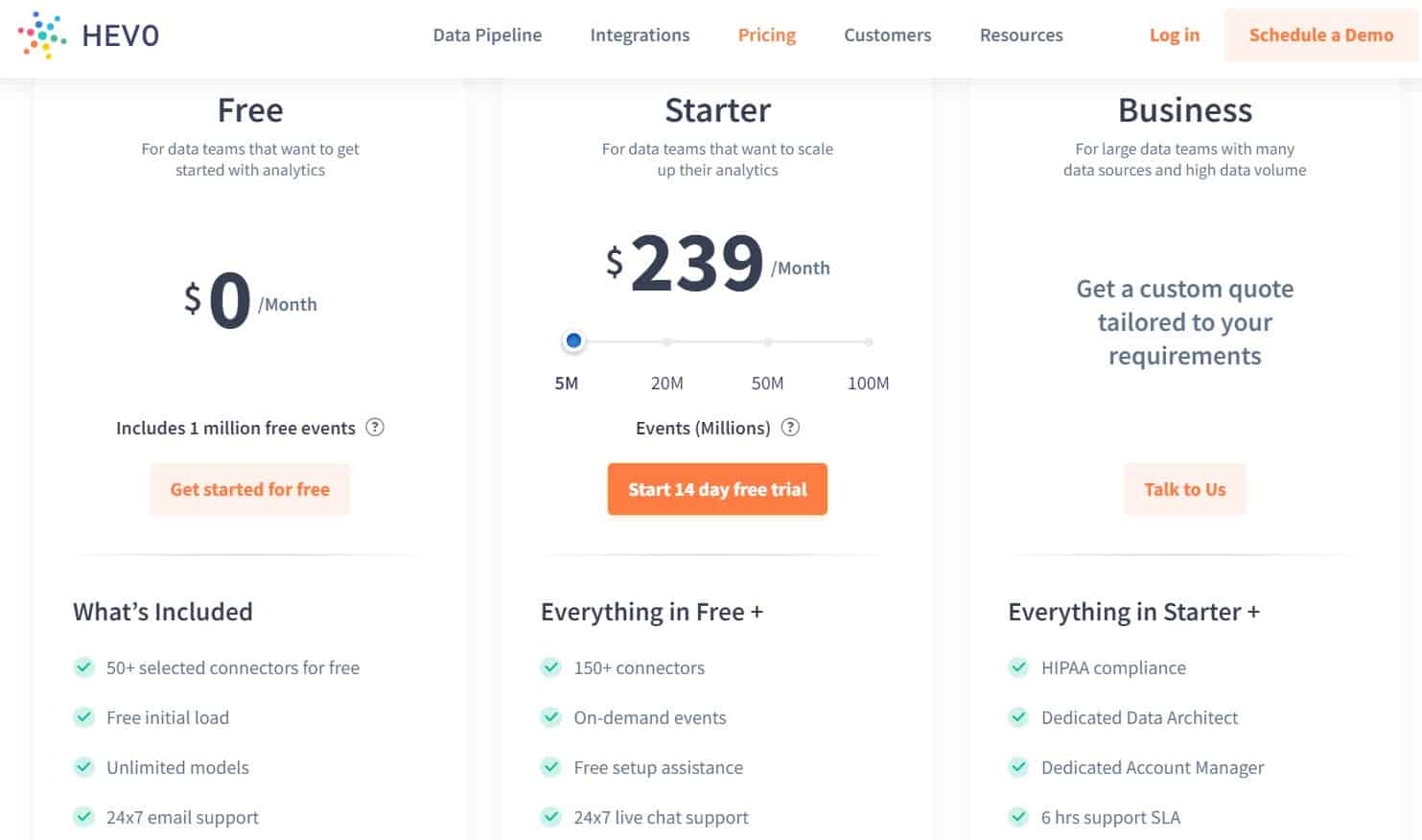Click the Schedule a Demo button
Screen dimensions: 1422x840
(1321, 35)
